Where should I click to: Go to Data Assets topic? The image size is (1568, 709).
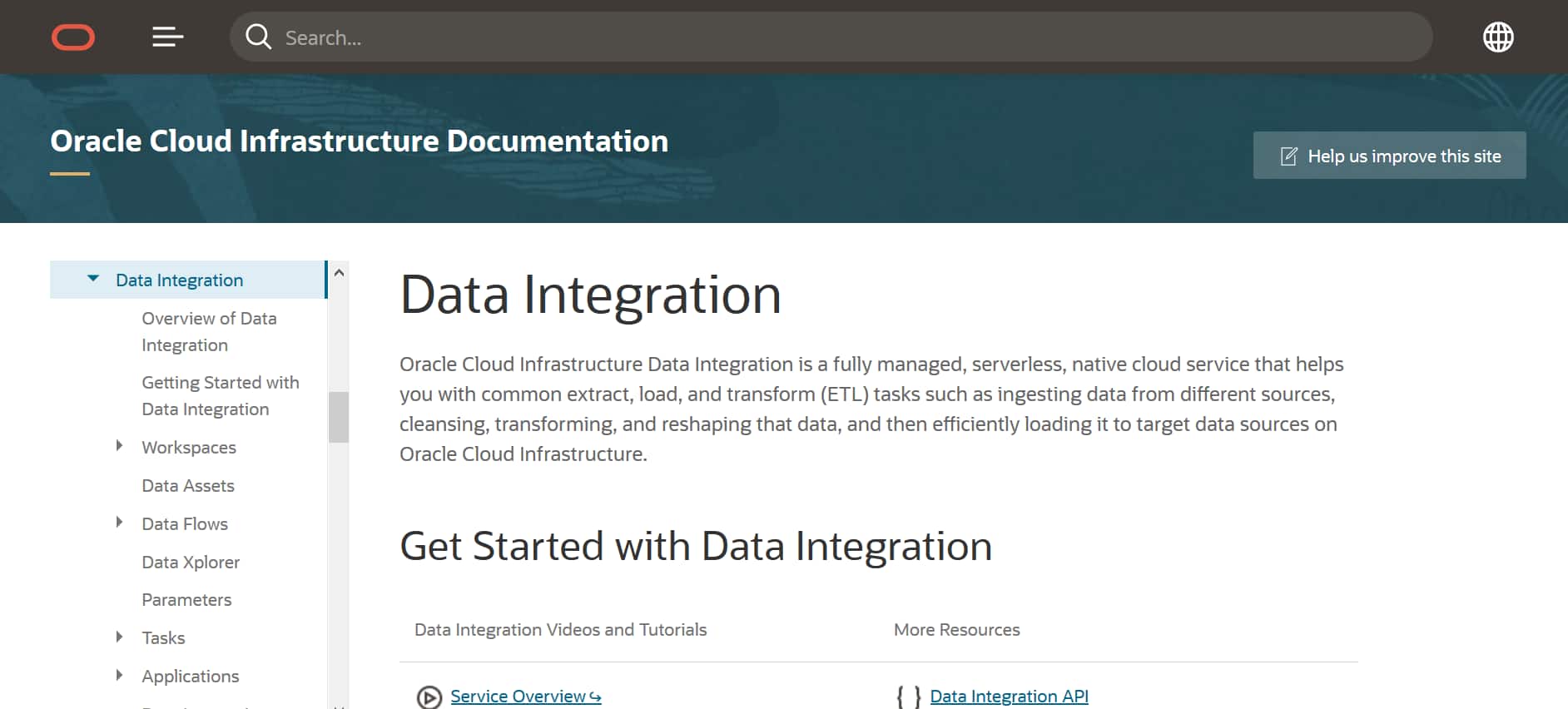click(x=188, y=485)
